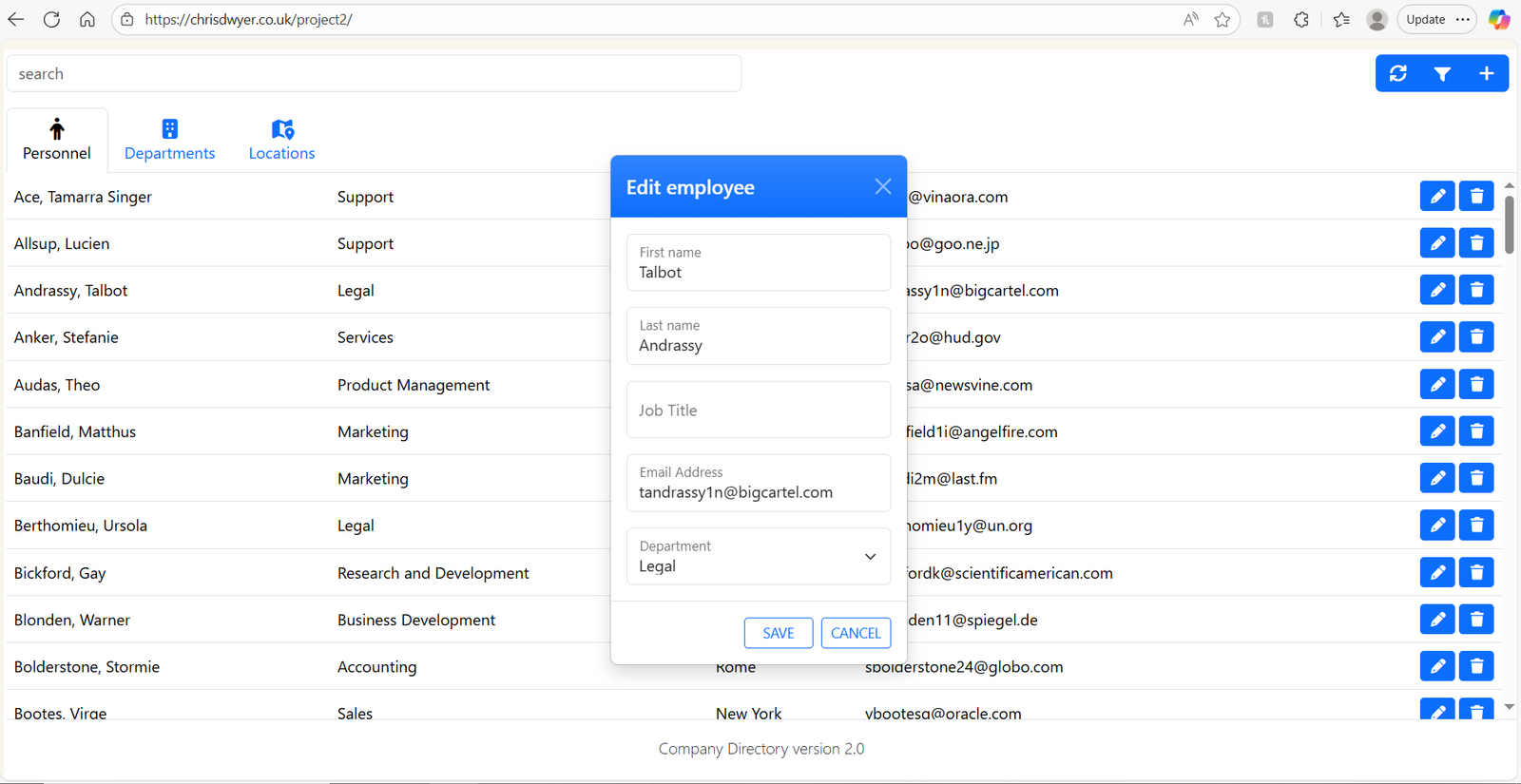Image resolution: width=1521 pixels, height=784 pixels.
Task: Add page to favorites star icon
Action: click(x=1223, y=19)
